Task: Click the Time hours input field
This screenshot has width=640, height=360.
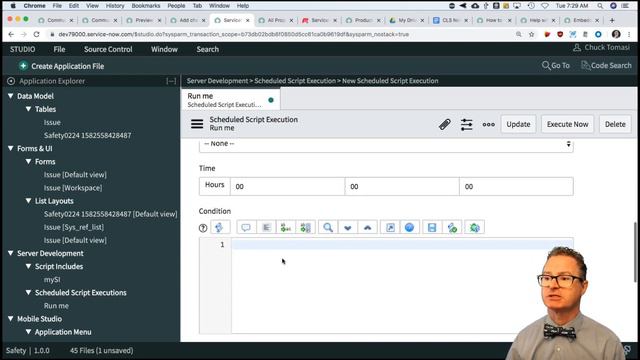Action: tap(287, 186)
